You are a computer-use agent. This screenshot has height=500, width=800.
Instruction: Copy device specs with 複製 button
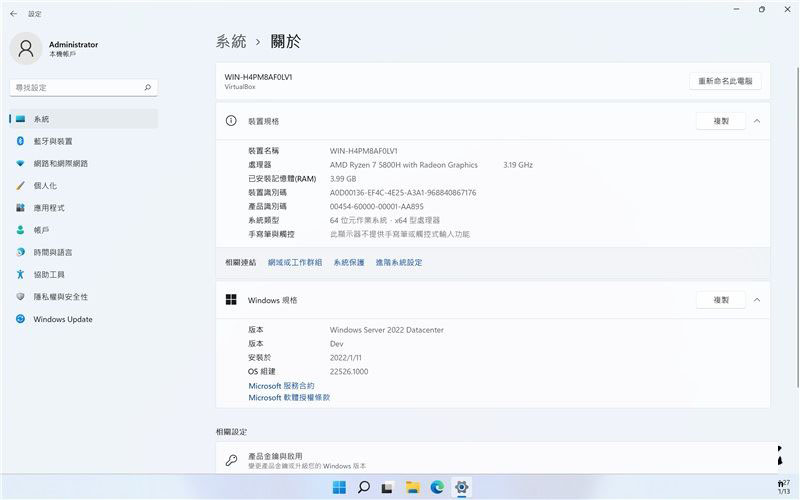tap(720, 121)
